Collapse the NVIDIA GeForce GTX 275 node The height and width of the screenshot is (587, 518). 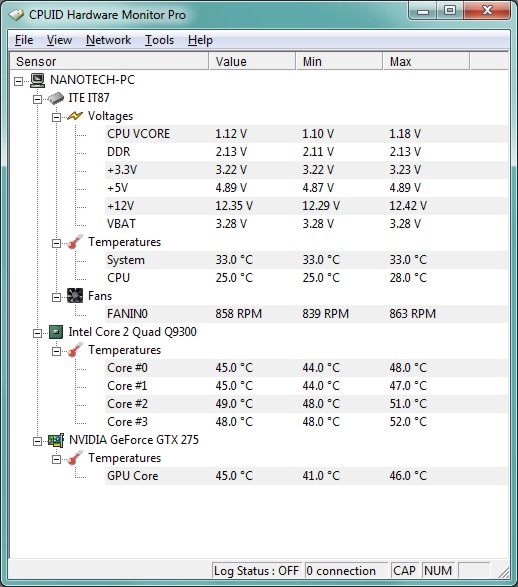click(x=37, y=441)
